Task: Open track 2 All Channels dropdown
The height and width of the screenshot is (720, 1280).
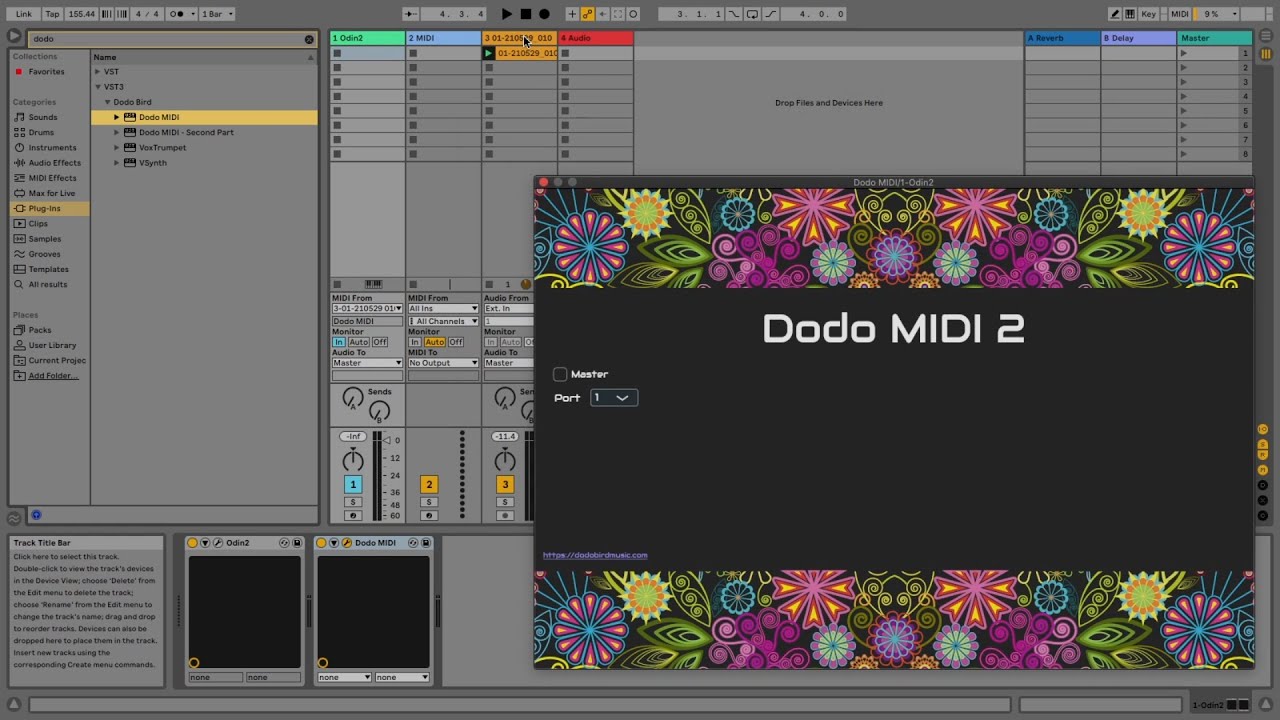Action: (x=443, y=321)
